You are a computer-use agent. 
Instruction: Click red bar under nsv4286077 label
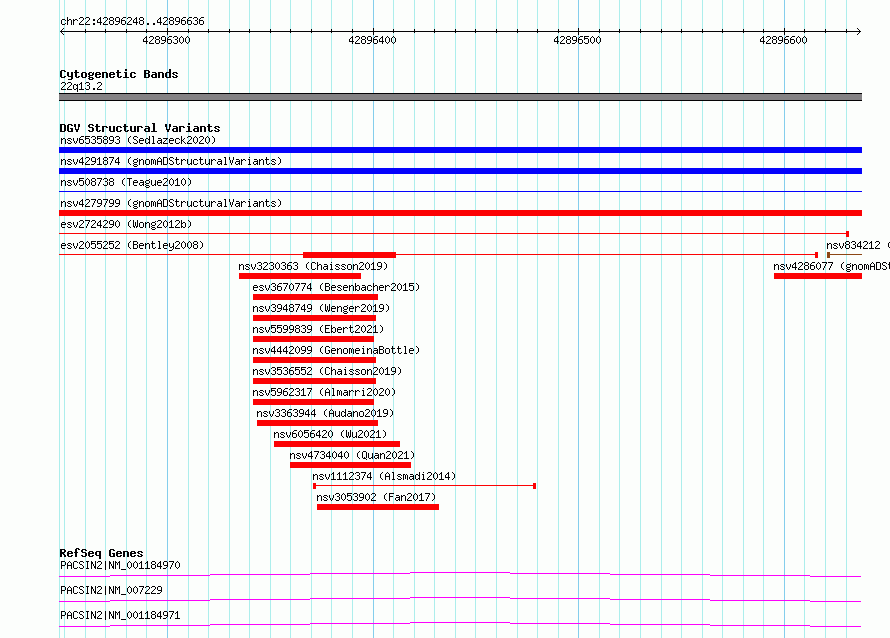(x=818, y=276)
